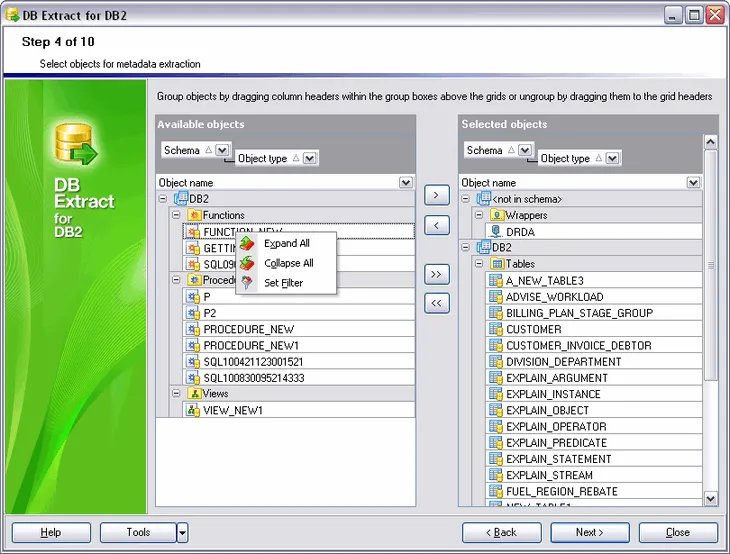This screenshot has width=730, height=554.
Task: Click the CUSTOMER table icon
Action: [x=495, y=329]
